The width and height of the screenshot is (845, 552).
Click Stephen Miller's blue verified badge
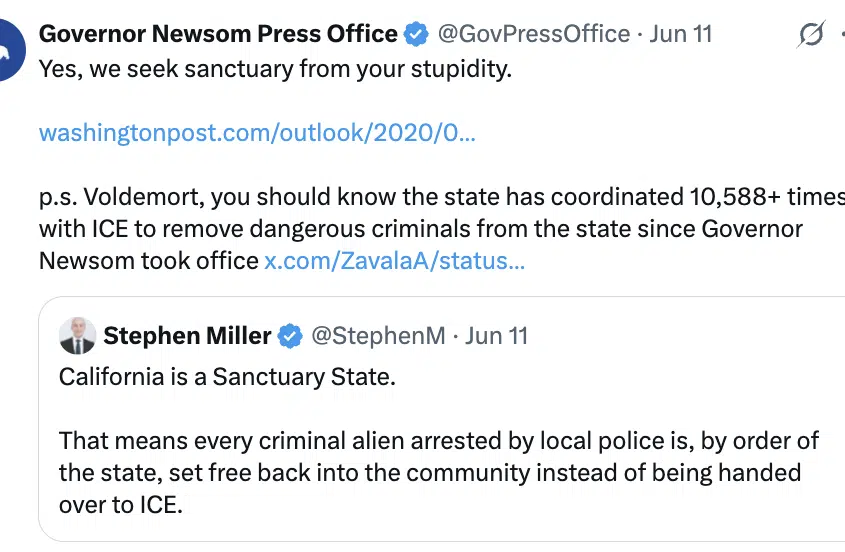click(x=290, y=336)
